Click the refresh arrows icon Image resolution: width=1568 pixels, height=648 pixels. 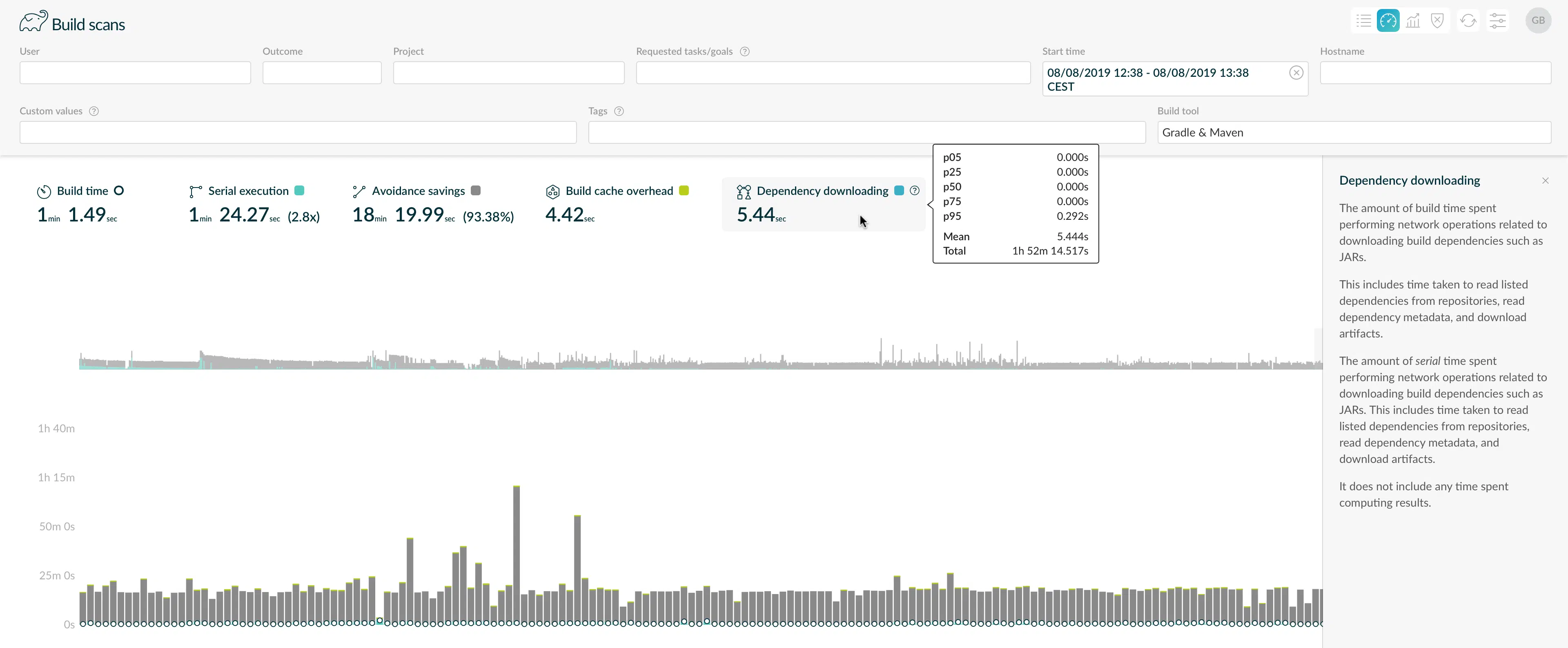point(1468,21)
